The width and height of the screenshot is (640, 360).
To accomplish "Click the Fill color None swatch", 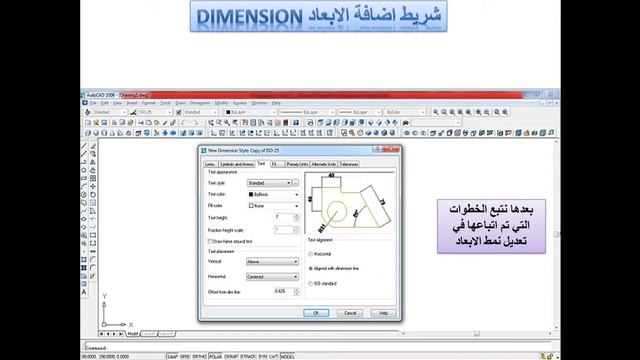I will [x=251, y=206].
